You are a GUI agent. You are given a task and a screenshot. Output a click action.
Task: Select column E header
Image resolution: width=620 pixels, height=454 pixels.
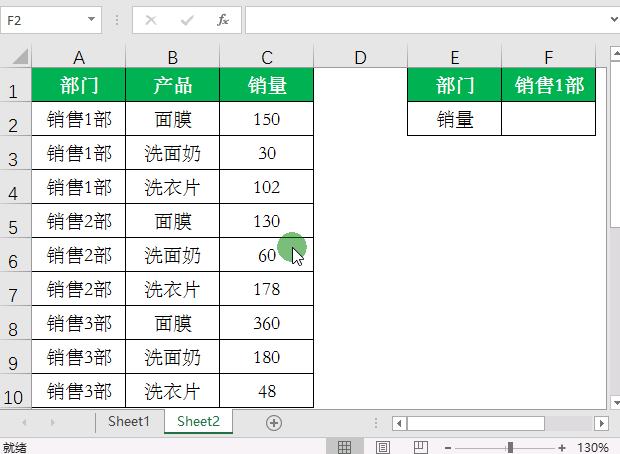point(454,56)
